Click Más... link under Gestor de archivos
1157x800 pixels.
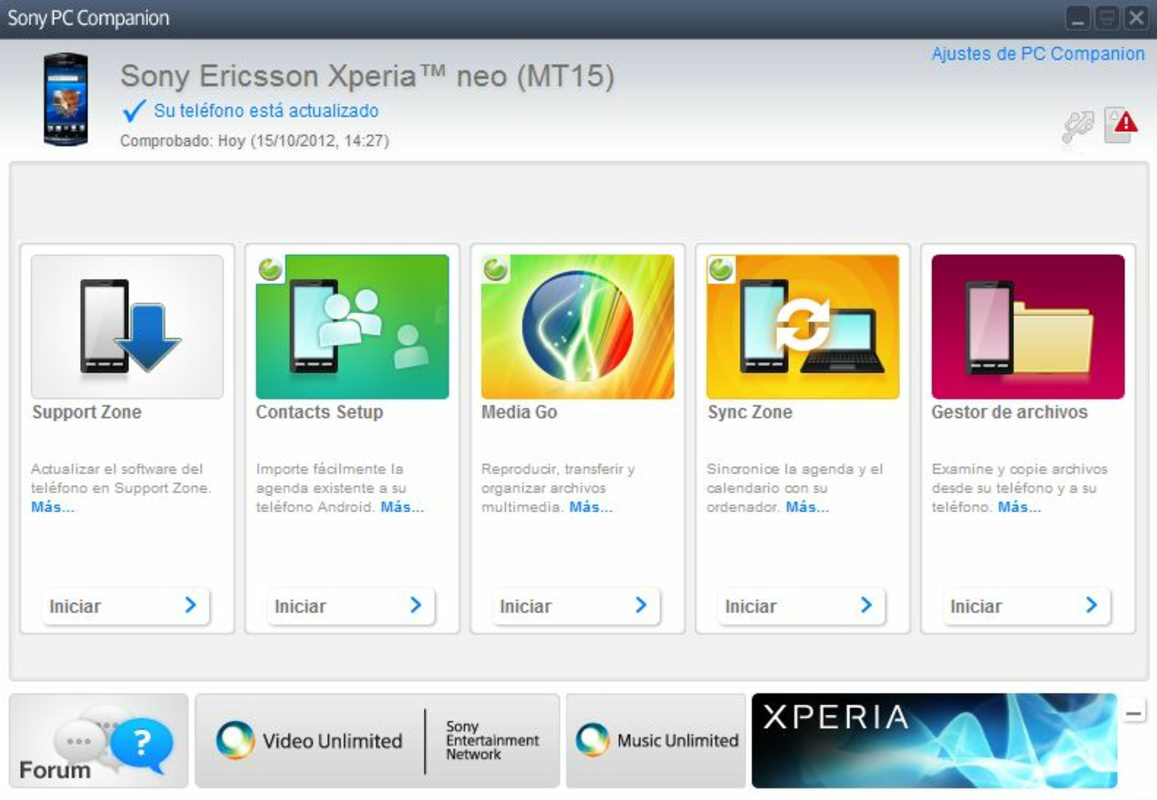coord(1020,507)
